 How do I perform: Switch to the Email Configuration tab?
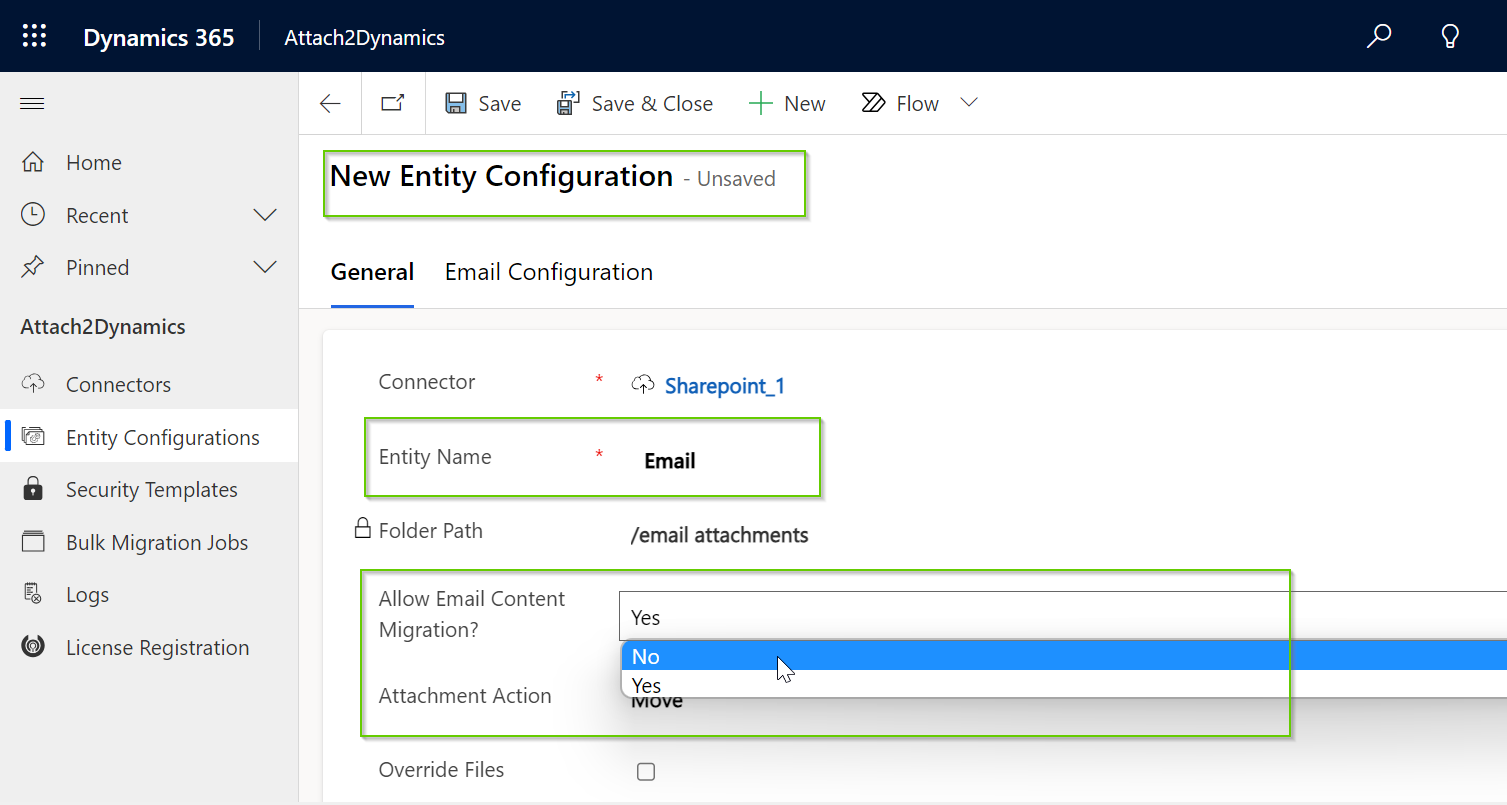pos(548,271)
